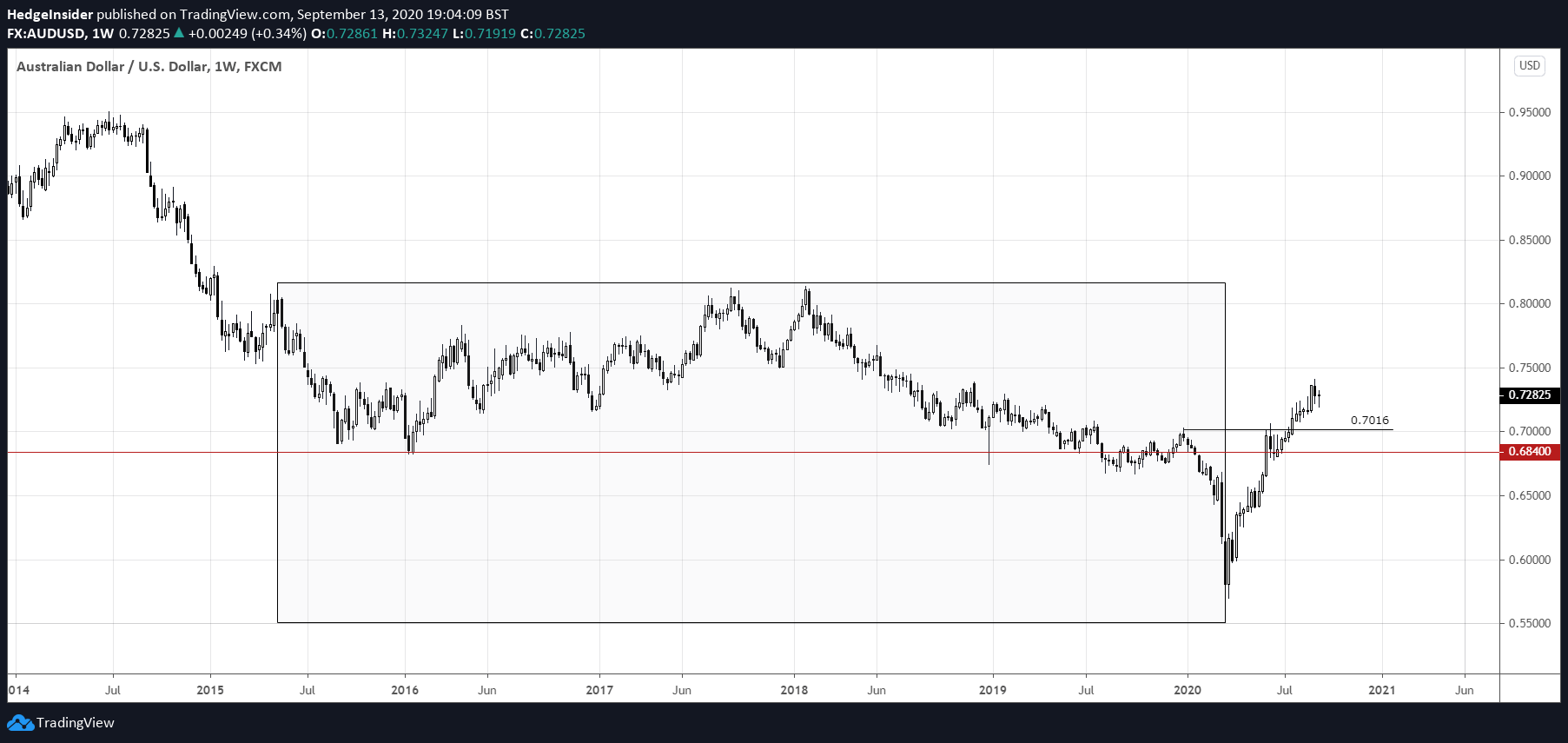Click the 2020 label on time axis
The height and width of the screenshot is (743, 1568).
pos(1188,691)
